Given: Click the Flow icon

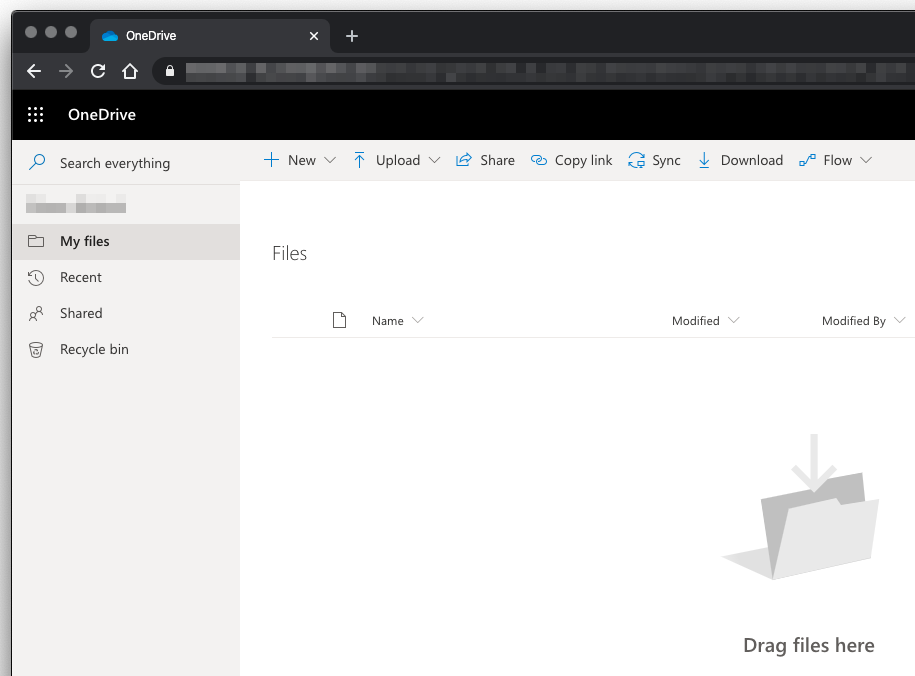Looking at the screenshot, I should [807, 160].
